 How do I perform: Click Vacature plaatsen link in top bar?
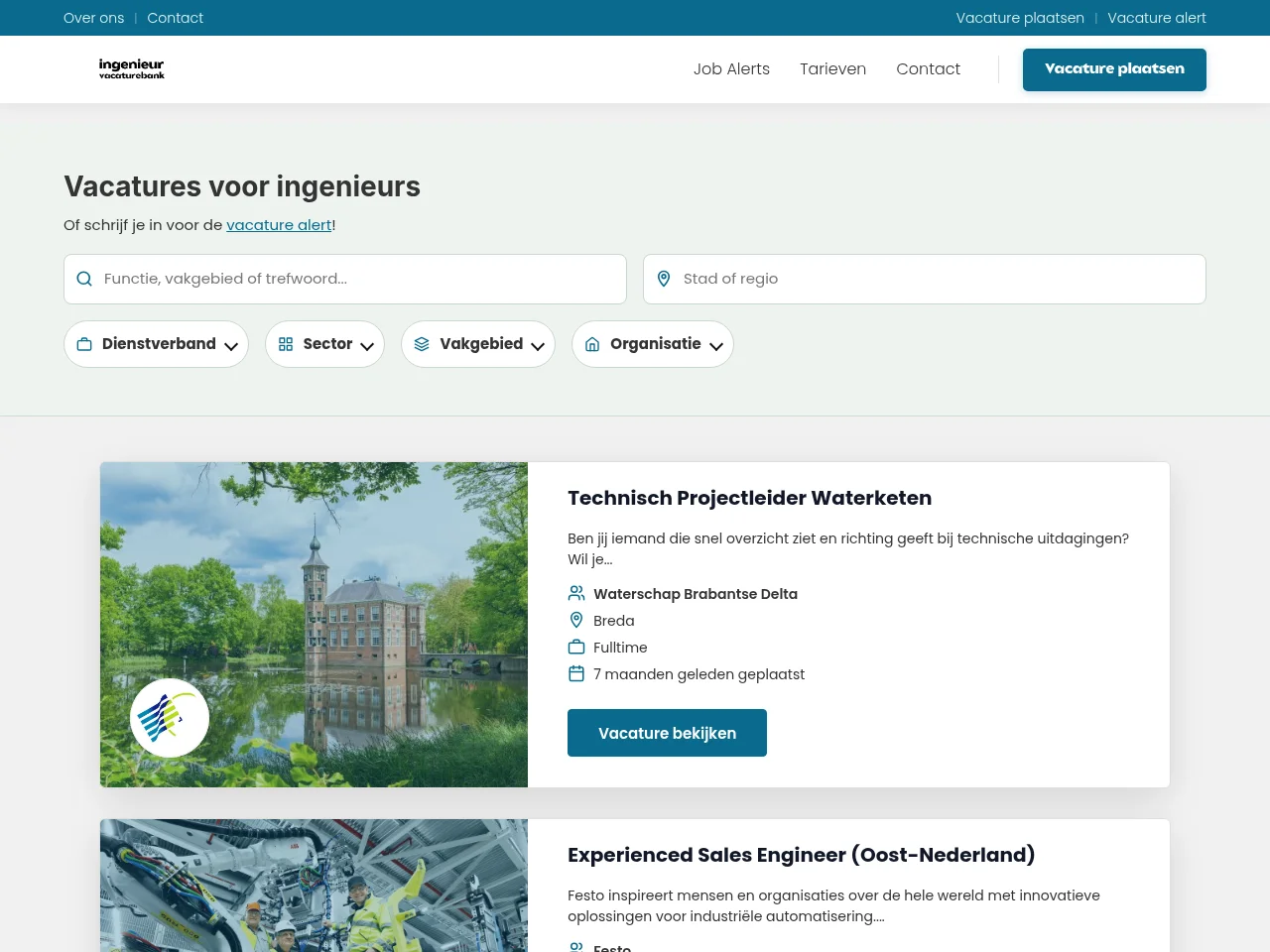1020,18
